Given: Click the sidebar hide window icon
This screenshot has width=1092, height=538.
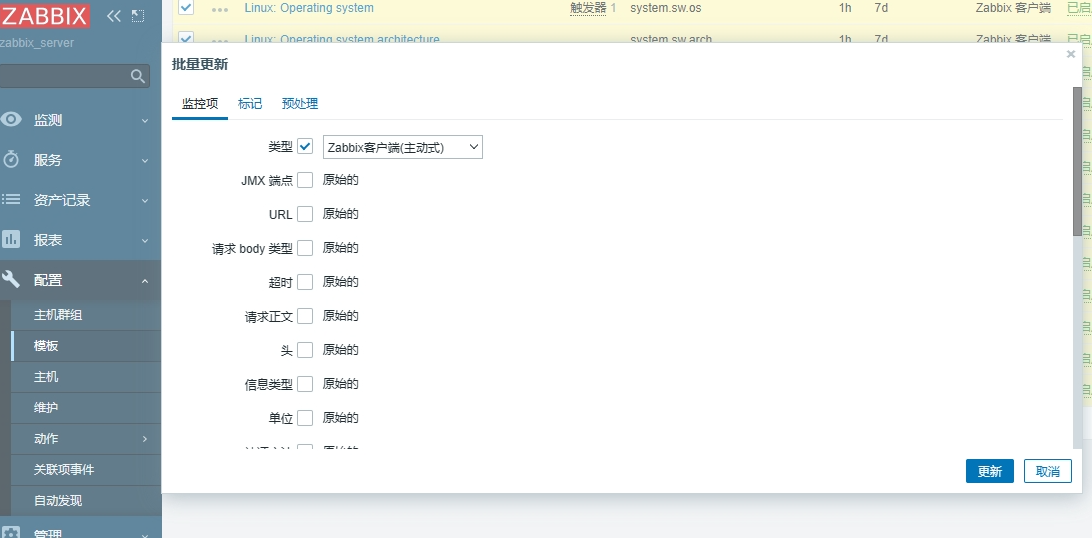Looking at the screenshot, I should click(138, 16).
